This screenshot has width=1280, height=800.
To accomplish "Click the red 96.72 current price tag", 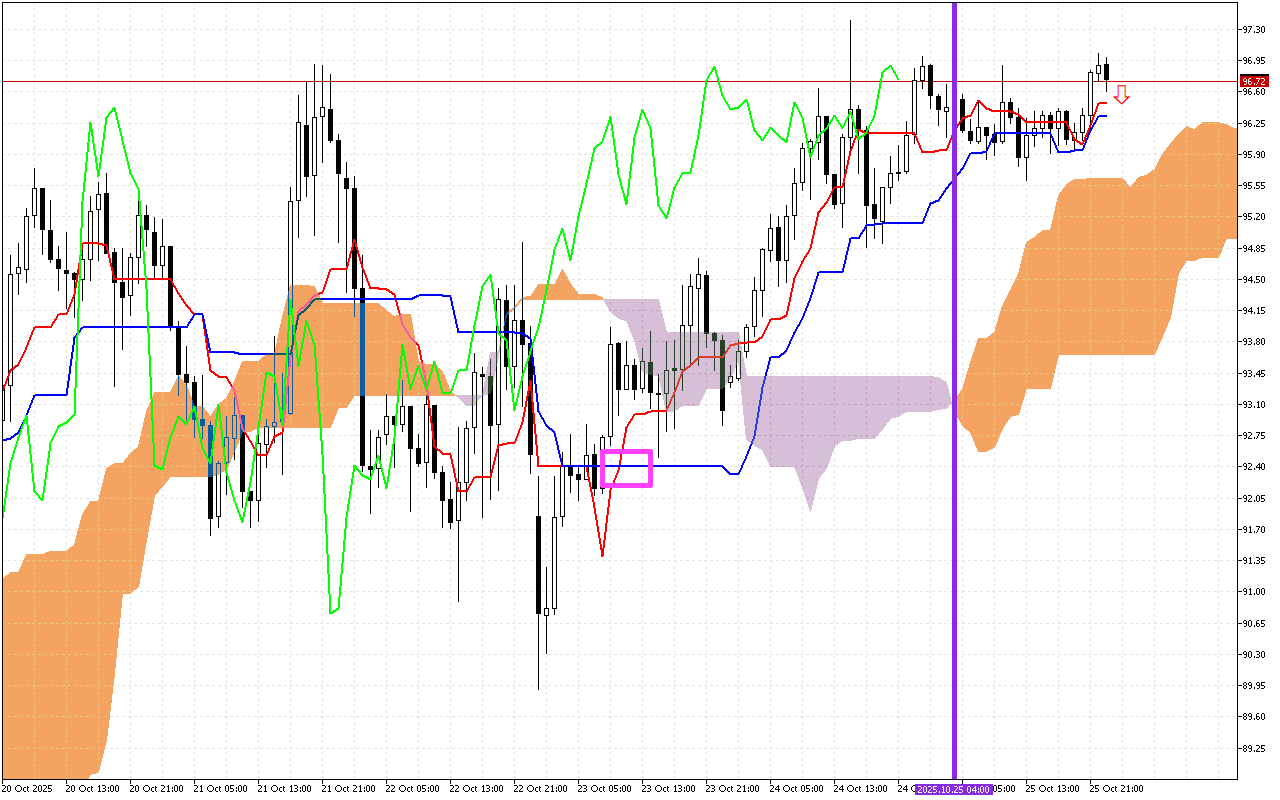I will (1252, 80).
